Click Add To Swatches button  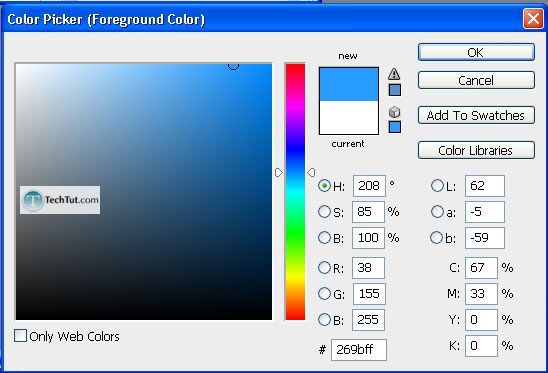click(x=476, y=115)
